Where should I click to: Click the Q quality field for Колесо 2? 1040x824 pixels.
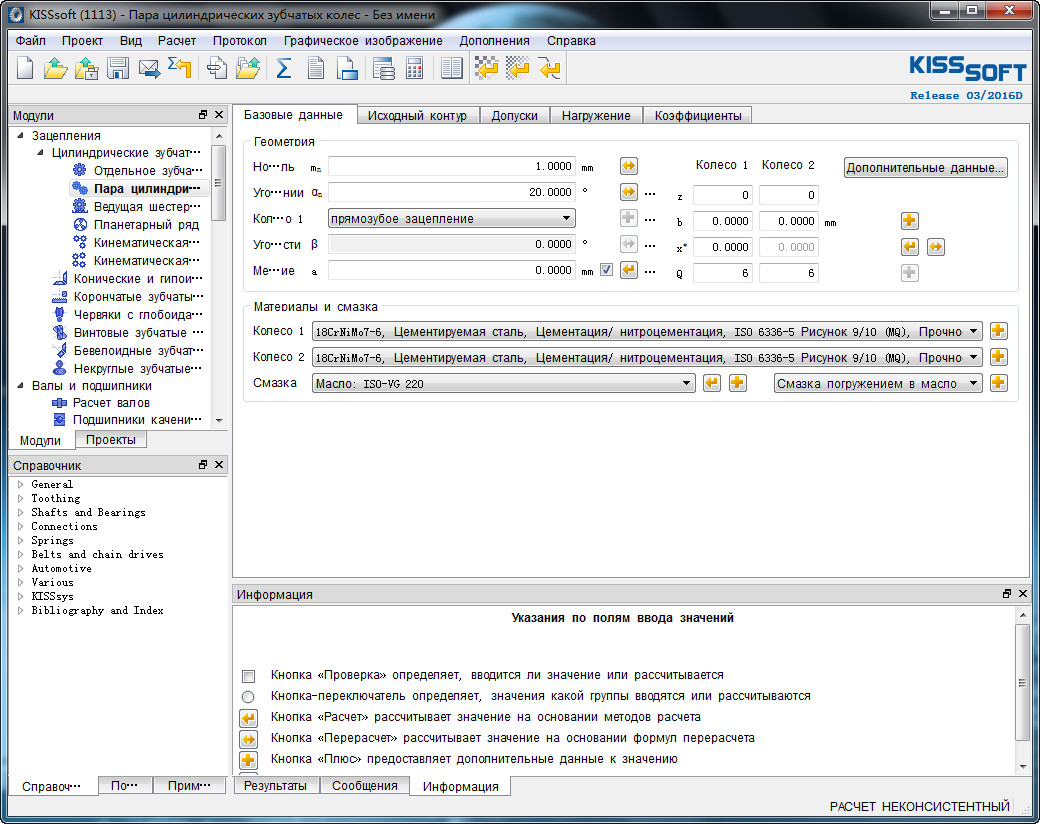[789, 273]
